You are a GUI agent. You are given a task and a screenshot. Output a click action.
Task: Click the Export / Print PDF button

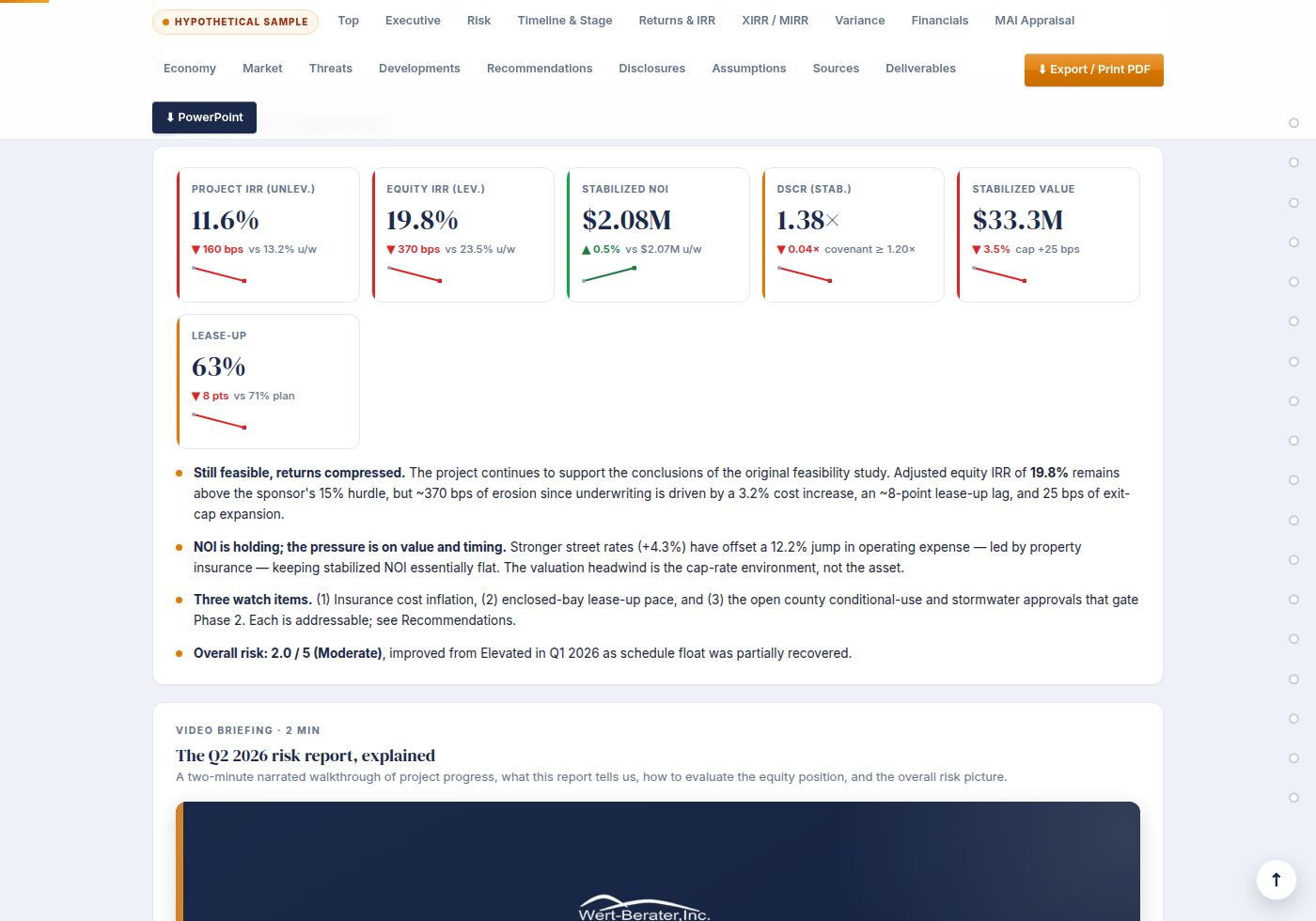(1094, 70)
